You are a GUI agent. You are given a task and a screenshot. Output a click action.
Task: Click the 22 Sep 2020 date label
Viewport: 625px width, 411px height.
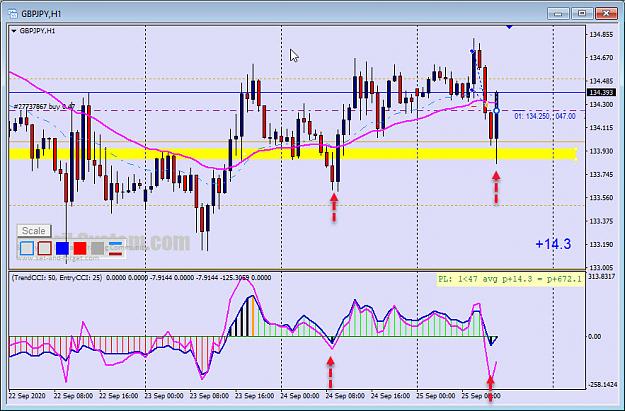(x=27, y=396)
